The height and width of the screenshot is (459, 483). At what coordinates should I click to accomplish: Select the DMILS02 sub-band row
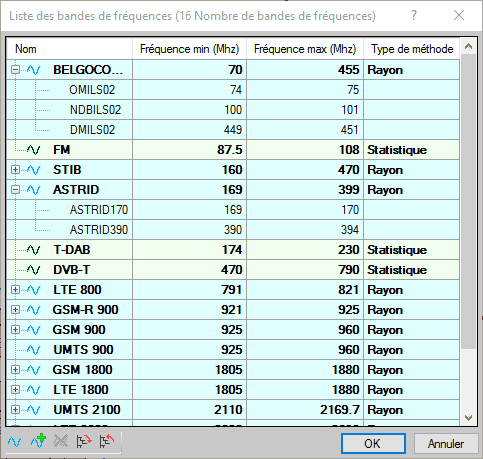pyautogui.click(x=233, y=130)
